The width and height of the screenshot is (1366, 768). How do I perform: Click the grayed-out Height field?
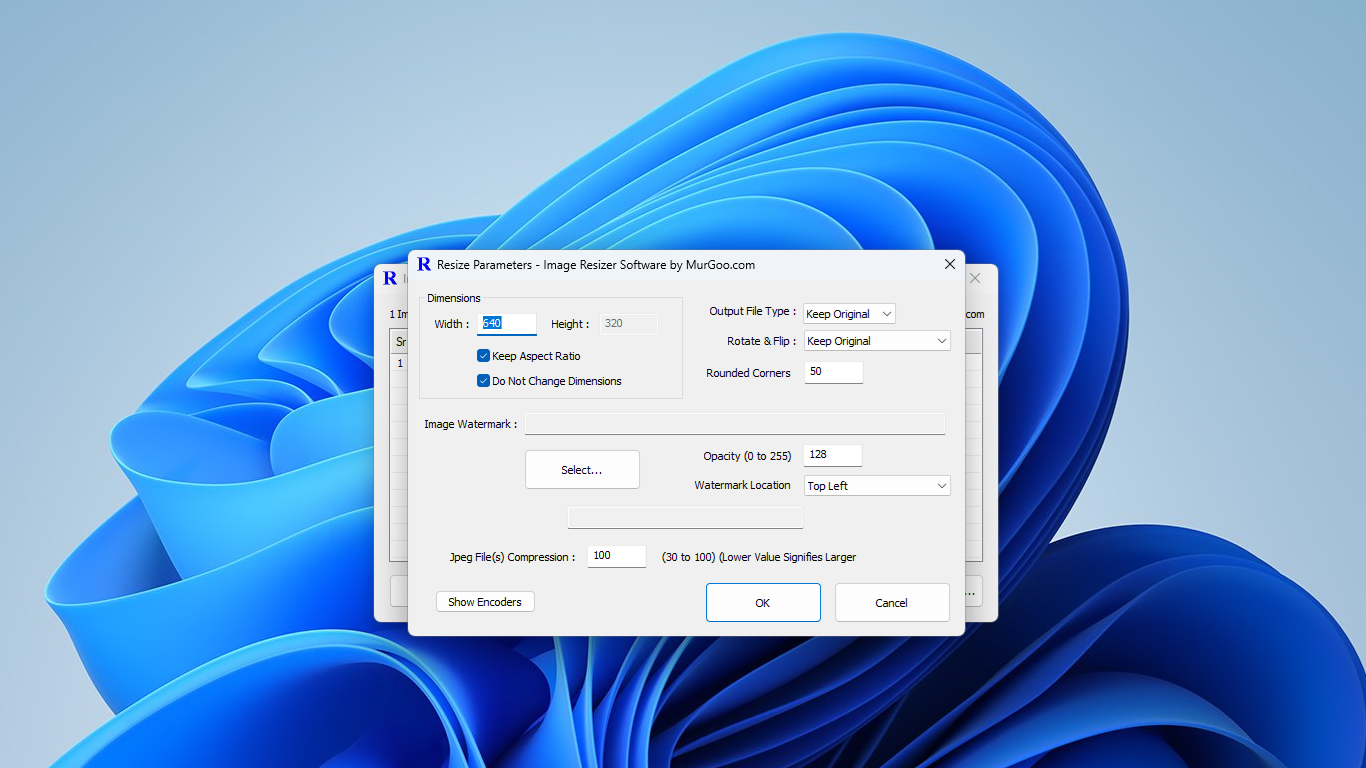point(628,323)
